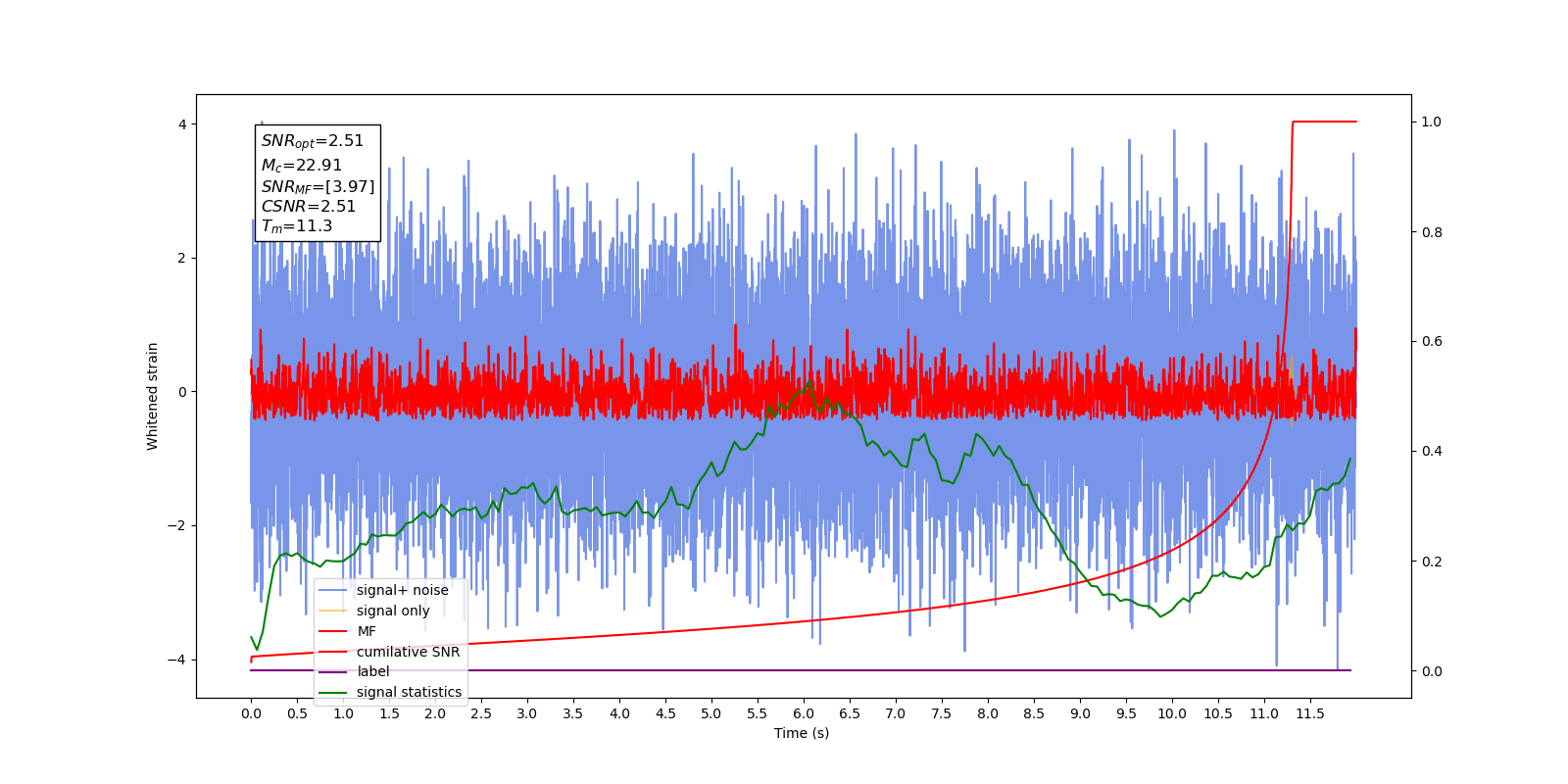The height and width of the screenshot is (784, 1568).
Task: Click the 'Time (s)' x-axis label
Action: [x=802, y=733]
